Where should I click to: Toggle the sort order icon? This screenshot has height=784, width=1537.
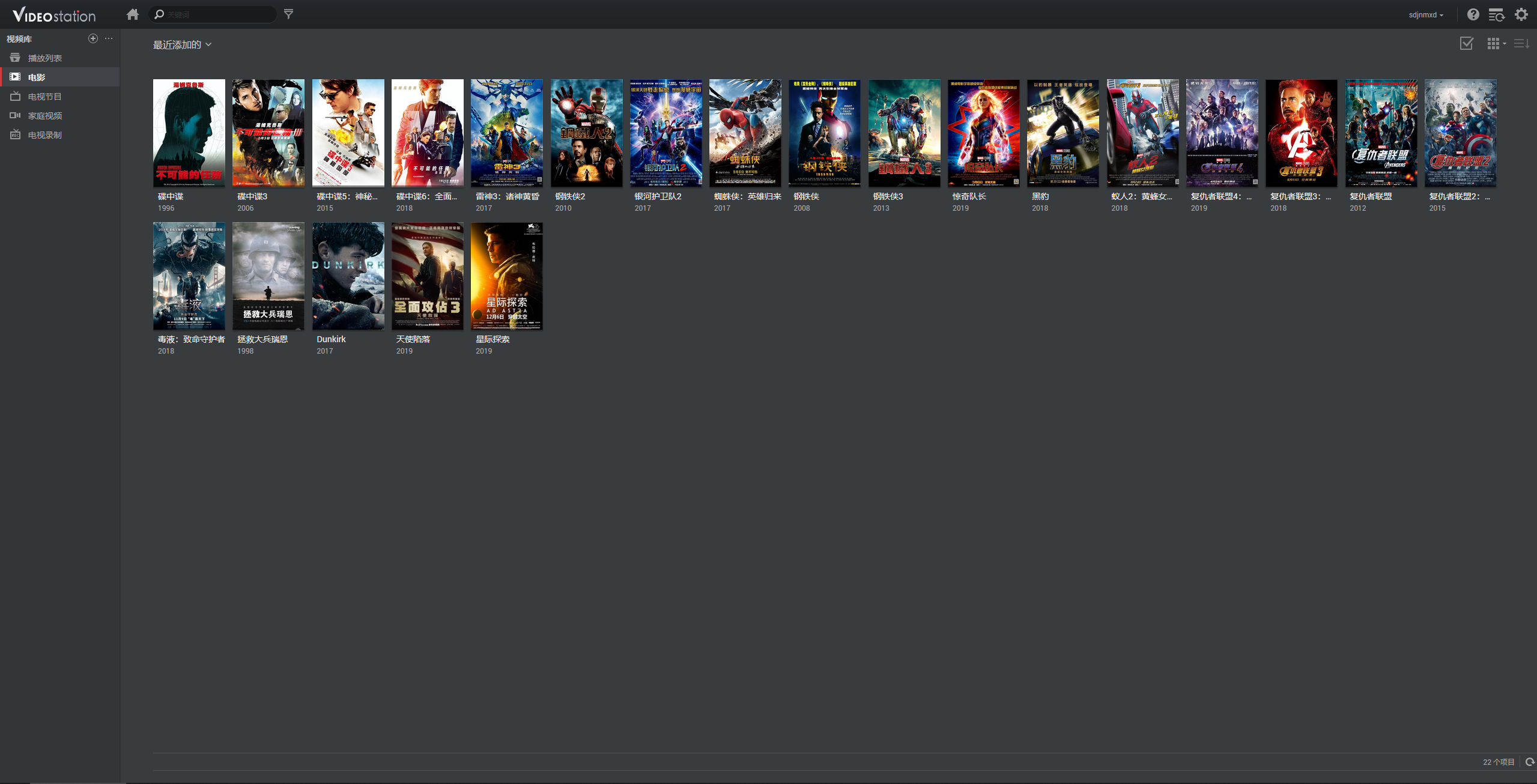[x=1521, y=43]
